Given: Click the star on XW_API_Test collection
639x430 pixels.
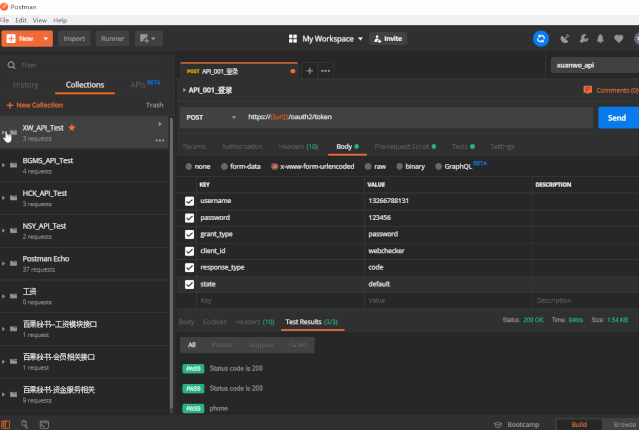Looking at the screenshot, I should (72, 128).
